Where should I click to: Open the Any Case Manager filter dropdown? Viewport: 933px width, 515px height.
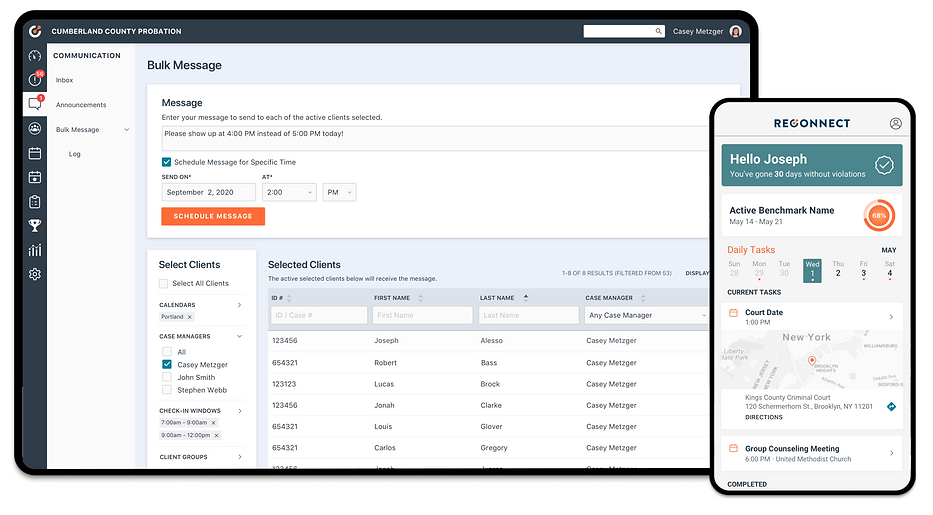647,315
